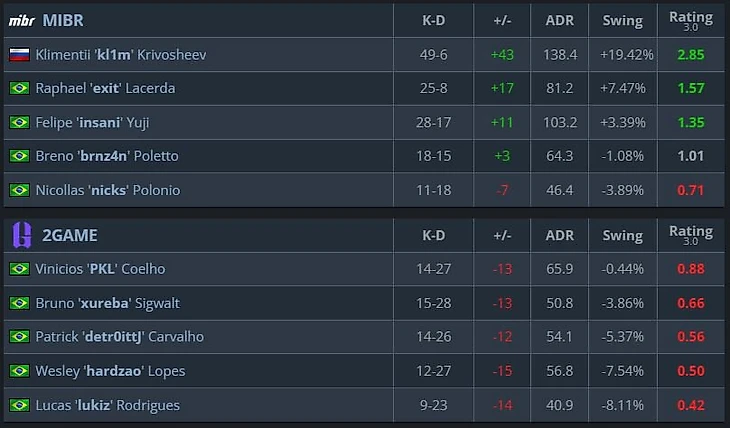
Task: Select the Rating 3.0 header for 2GAME
Action: coord(691,235)
